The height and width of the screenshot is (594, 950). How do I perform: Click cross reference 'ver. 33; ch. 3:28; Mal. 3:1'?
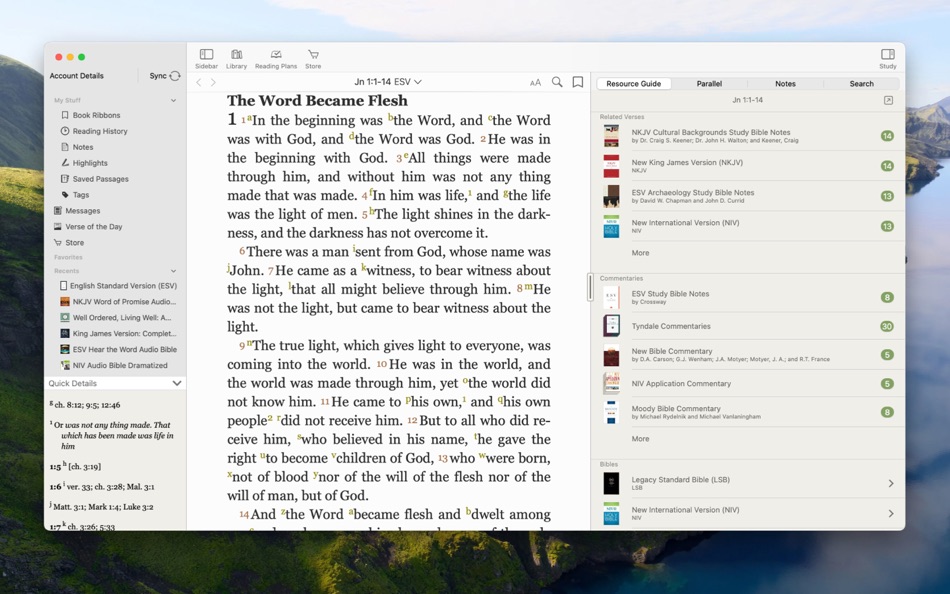pyautogui.click(x=110, y=487)
